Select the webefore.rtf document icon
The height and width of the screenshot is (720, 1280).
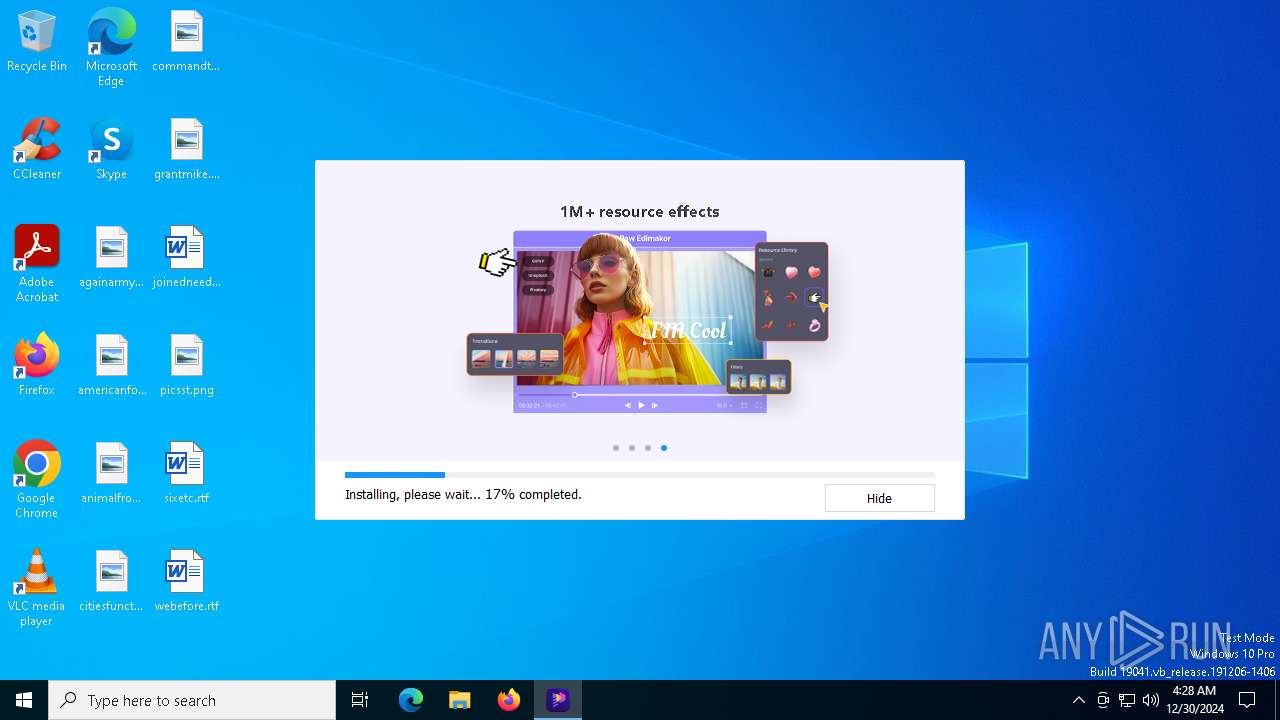tap(186, 582)
